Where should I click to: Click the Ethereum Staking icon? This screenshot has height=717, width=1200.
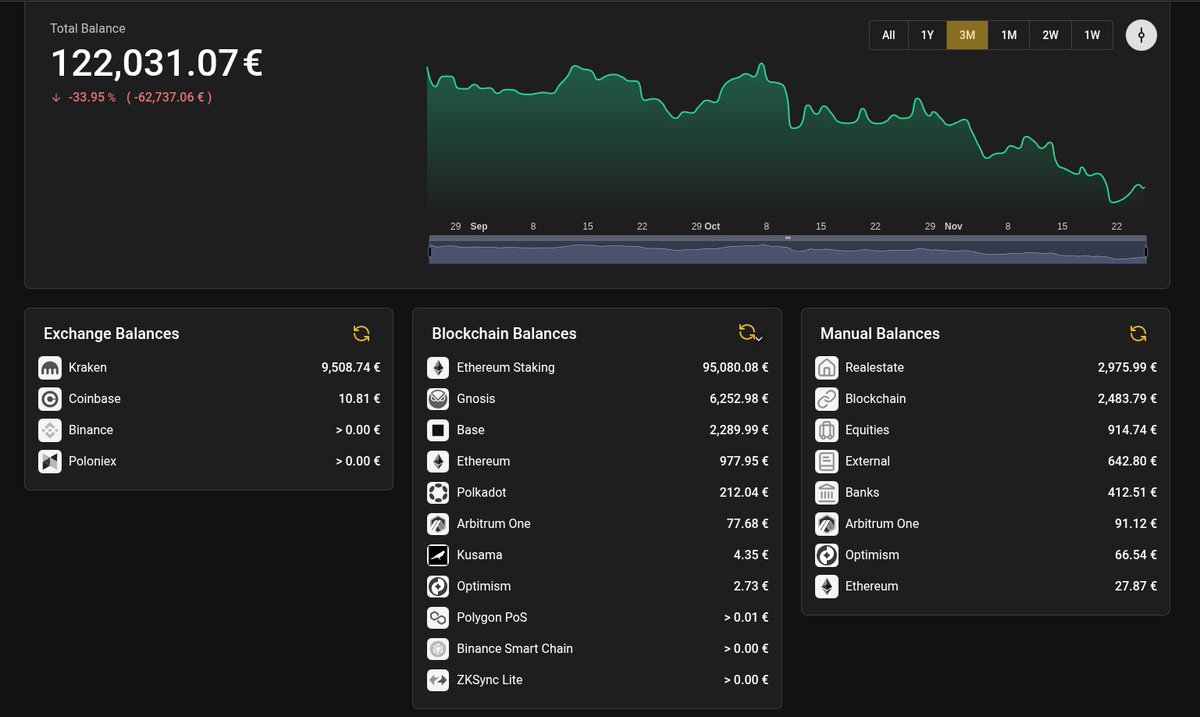tap(438, 368)
